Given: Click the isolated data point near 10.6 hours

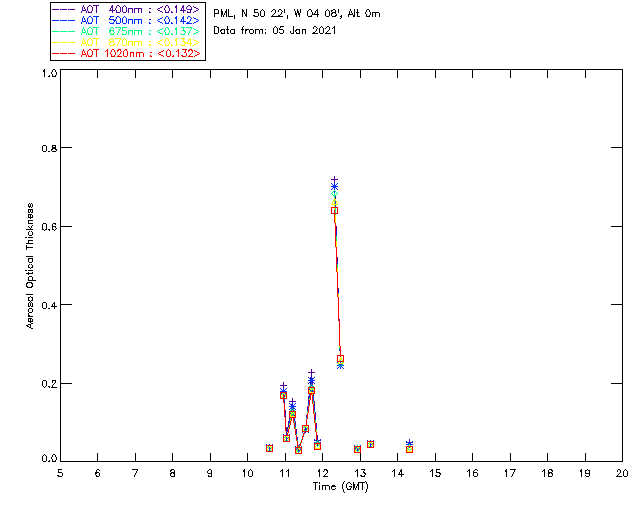Looking at the screenshot, I should point(269,448).
